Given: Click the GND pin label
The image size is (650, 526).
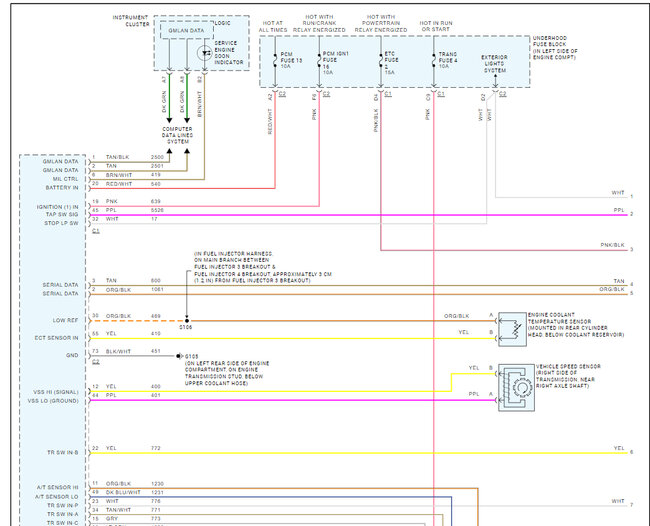Looking at the screenshot, I should 72,355.
